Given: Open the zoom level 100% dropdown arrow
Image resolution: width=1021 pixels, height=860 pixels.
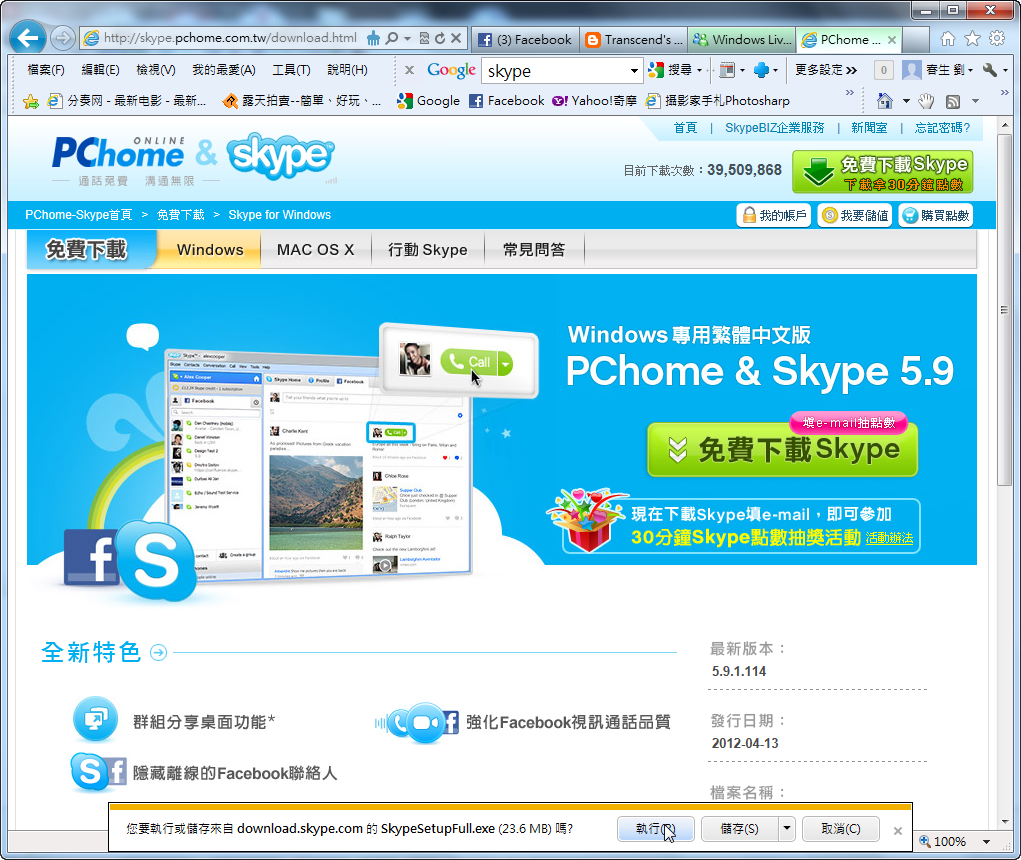Looking at the screenshot, I should [x=986, y=842].
